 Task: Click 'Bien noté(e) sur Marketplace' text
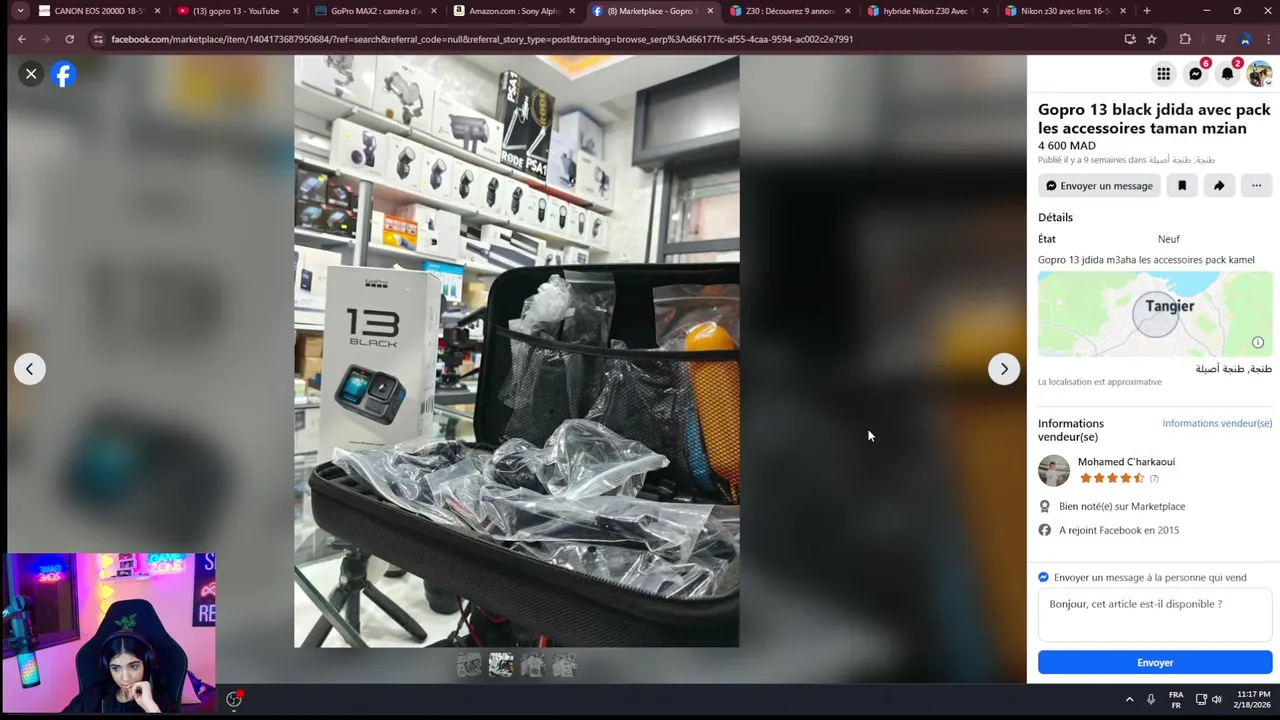1122,506
